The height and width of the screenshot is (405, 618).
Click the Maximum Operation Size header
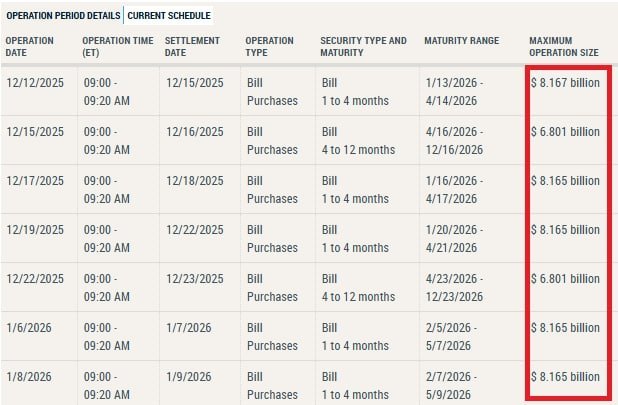[564, 47]
